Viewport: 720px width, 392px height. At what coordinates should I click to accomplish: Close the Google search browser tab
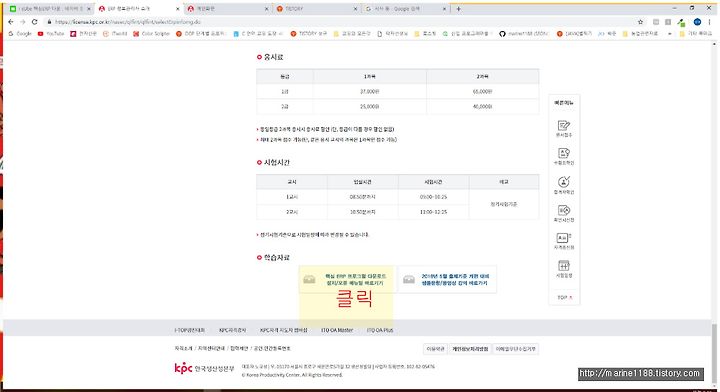[x=444, y=9]
